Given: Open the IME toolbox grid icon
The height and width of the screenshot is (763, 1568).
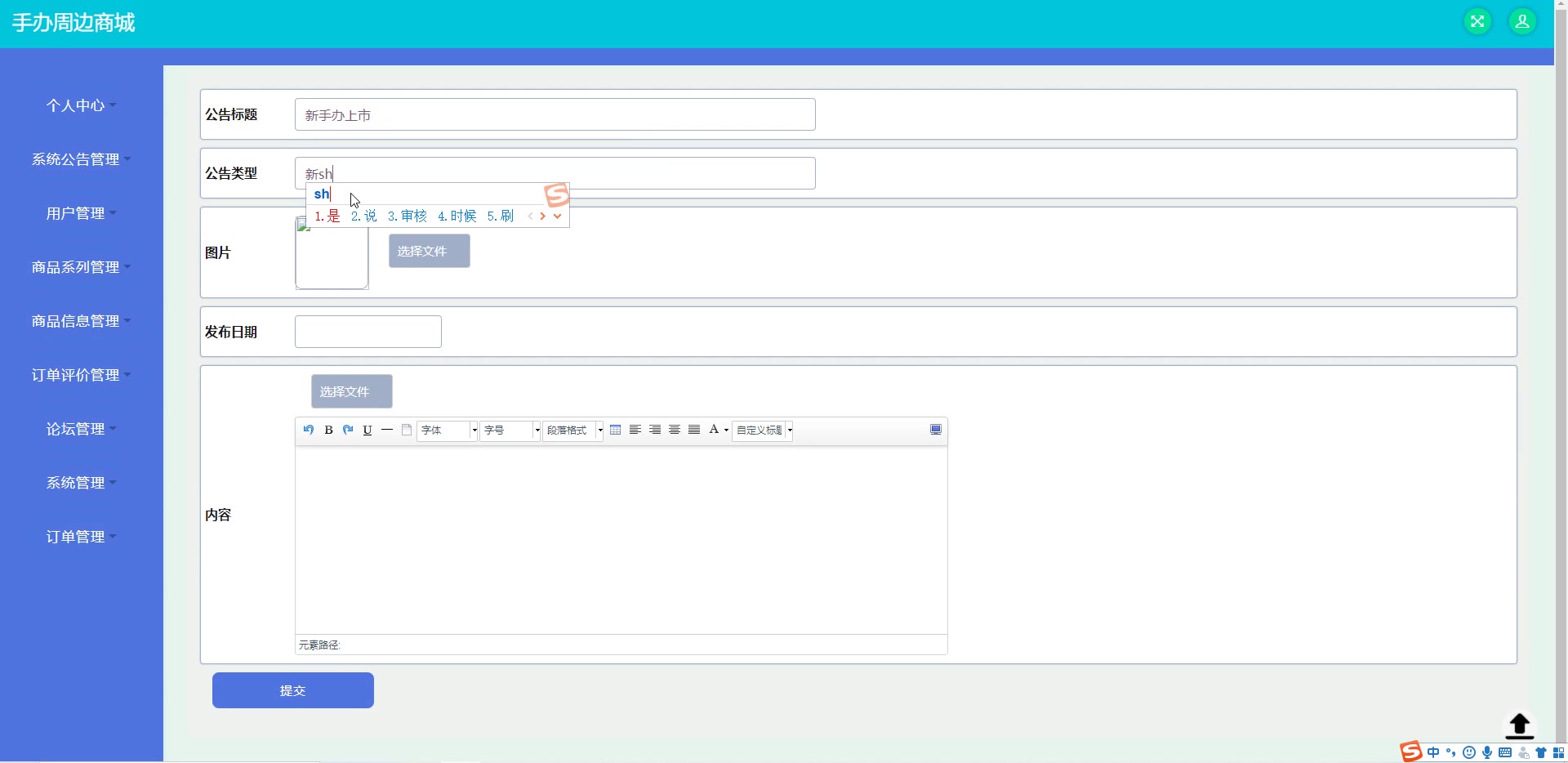Looking at the screenshot, I should click(x=1559, y=752).
